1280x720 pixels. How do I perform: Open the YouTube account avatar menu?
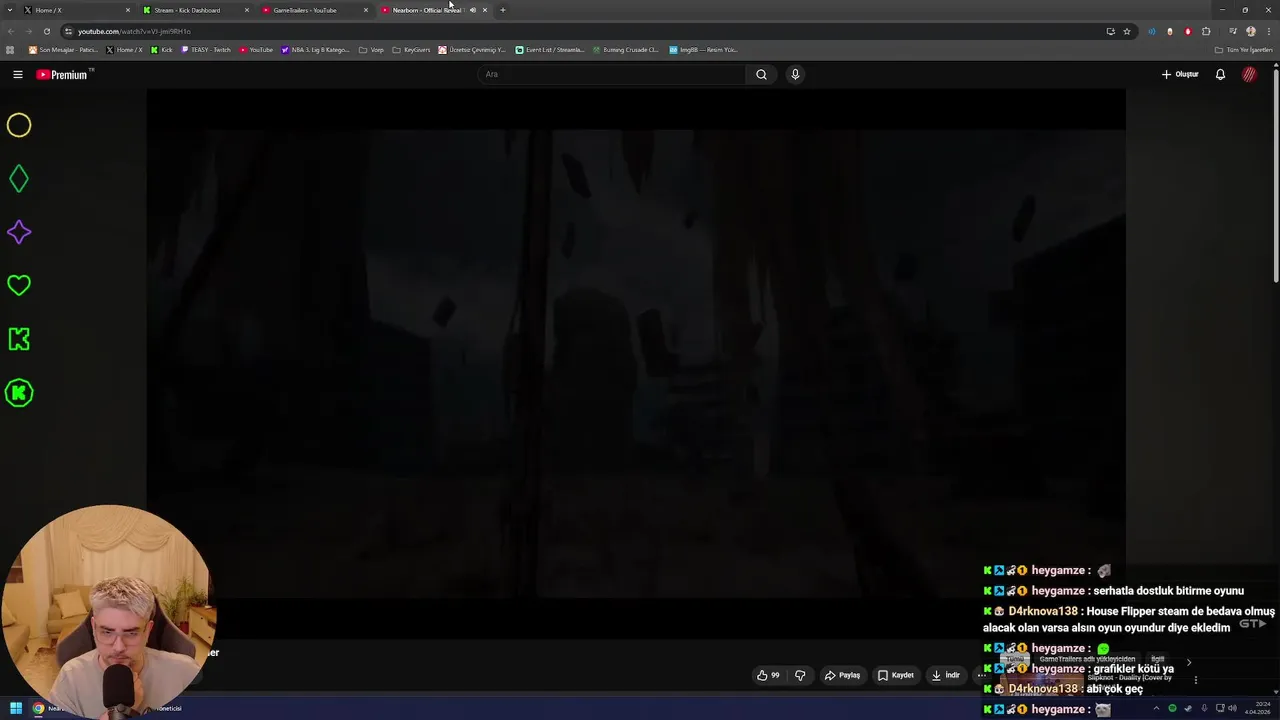click(x=1249, y=74)
